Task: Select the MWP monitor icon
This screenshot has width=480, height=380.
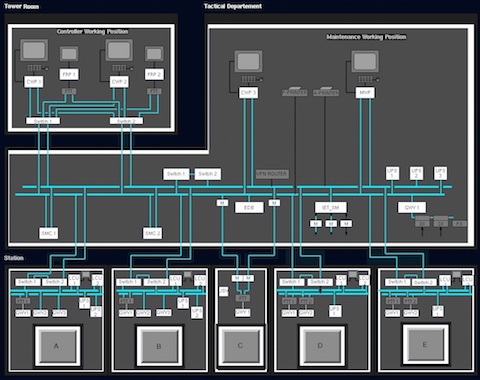Action: coord(365,61)
